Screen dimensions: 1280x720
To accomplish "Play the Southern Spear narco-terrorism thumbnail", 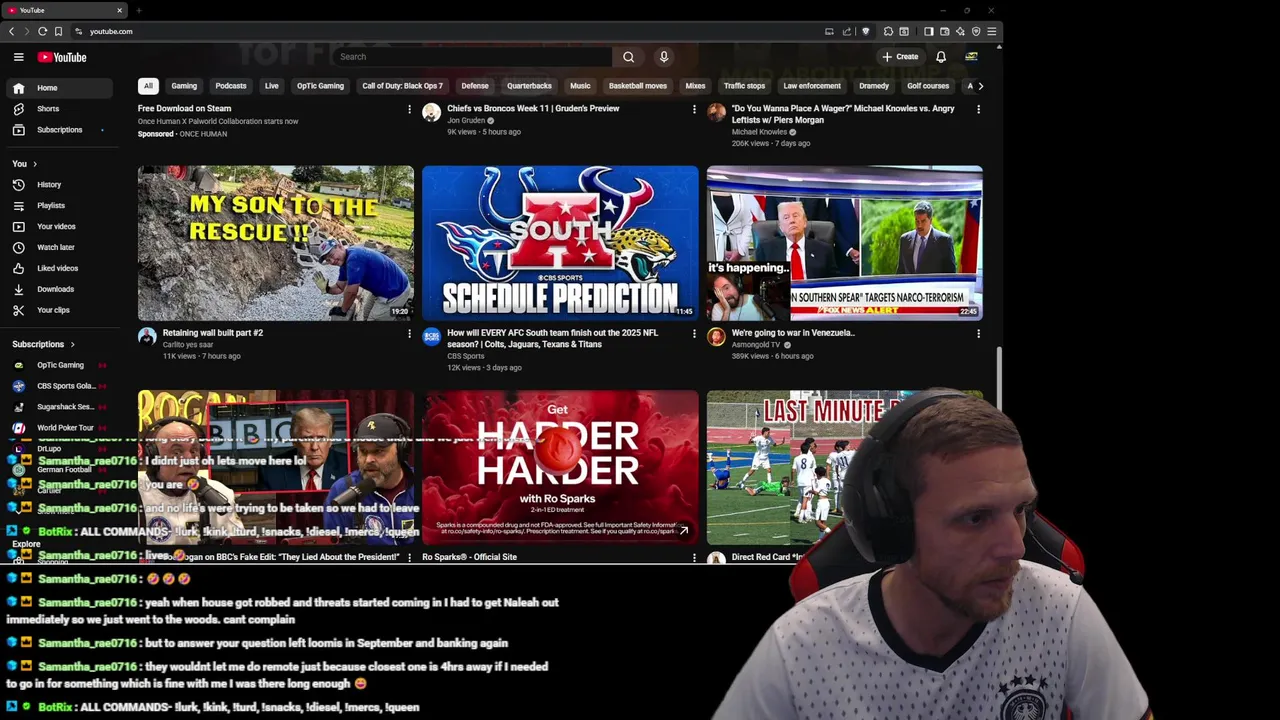I will [x=845, y=243].
